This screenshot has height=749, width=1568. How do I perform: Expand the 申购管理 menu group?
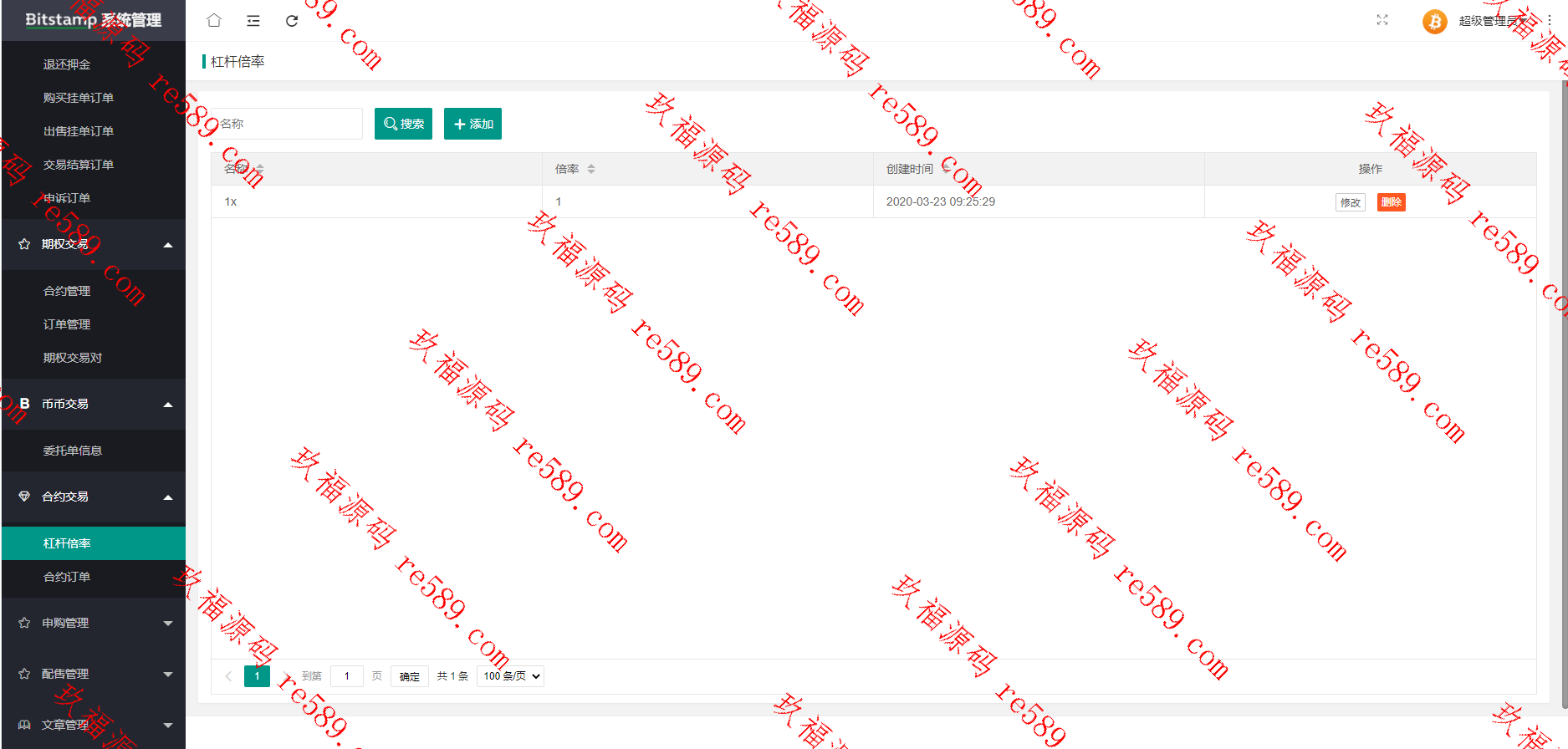pos(168,624)
